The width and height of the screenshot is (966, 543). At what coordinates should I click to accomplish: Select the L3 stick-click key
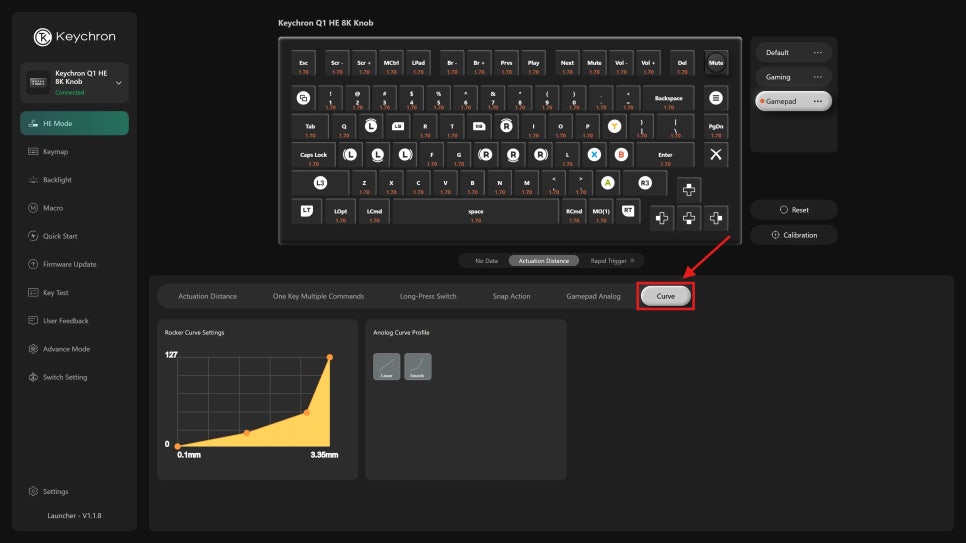pos(320,182)
